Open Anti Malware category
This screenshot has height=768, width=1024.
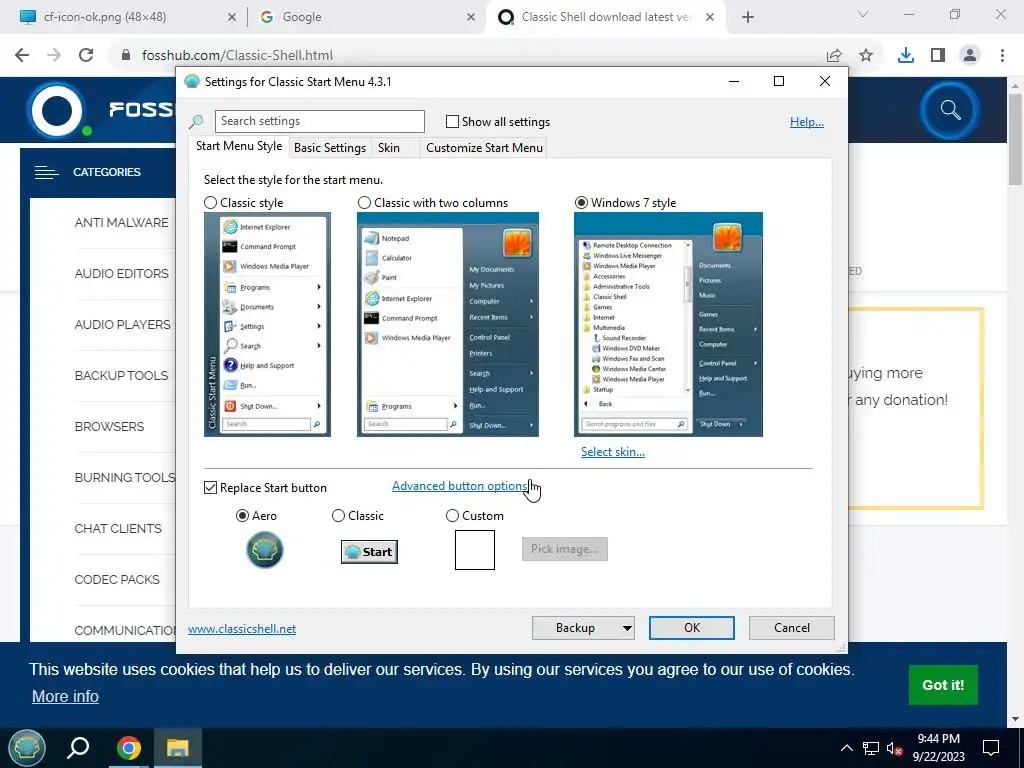point(121,223)
